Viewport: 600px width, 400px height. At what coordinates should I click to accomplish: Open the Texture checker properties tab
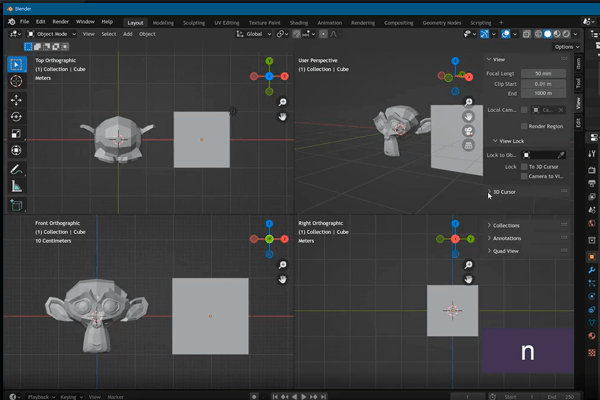click(x=592, y=353)
